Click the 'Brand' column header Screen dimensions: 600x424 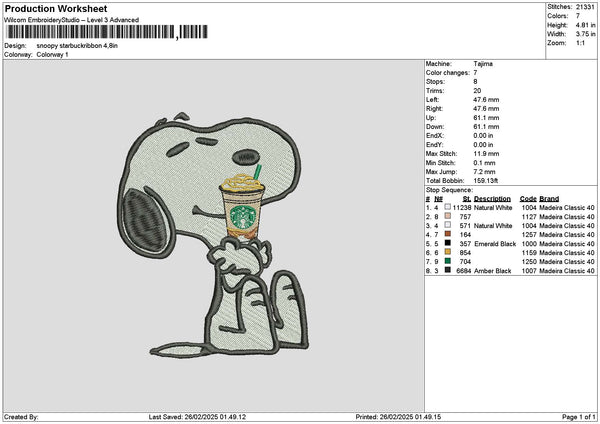[x=549, y=199]
